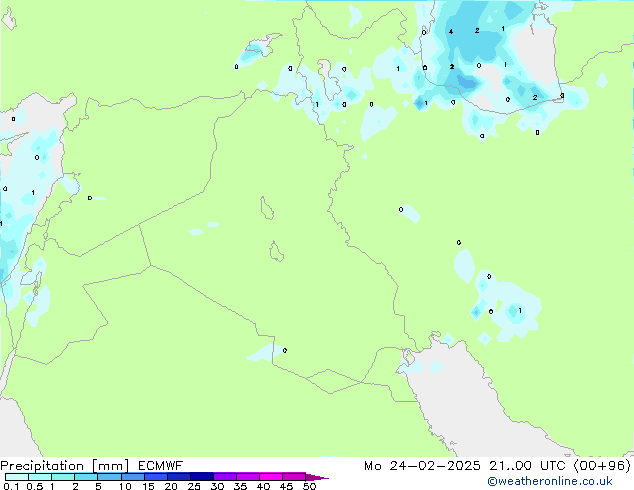Image resolution: width=634 pixels, height=490 pixels.
Task: Click the legend tick label '25'
Action: point(194,486)
